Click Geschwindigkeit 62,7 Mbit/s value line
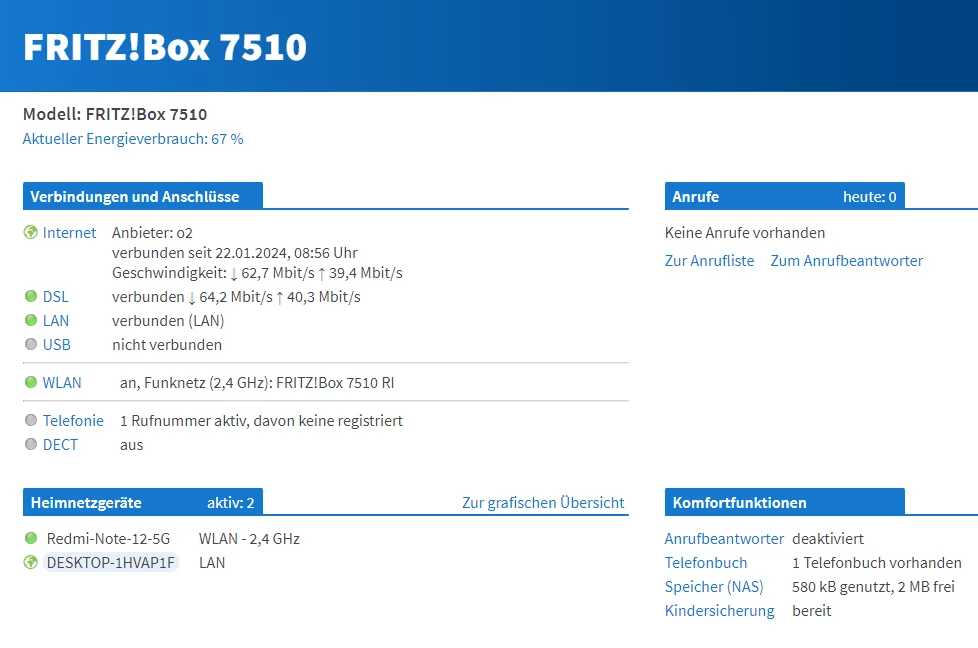The height and width of the screenshot is (648, 978). [257, 273]
